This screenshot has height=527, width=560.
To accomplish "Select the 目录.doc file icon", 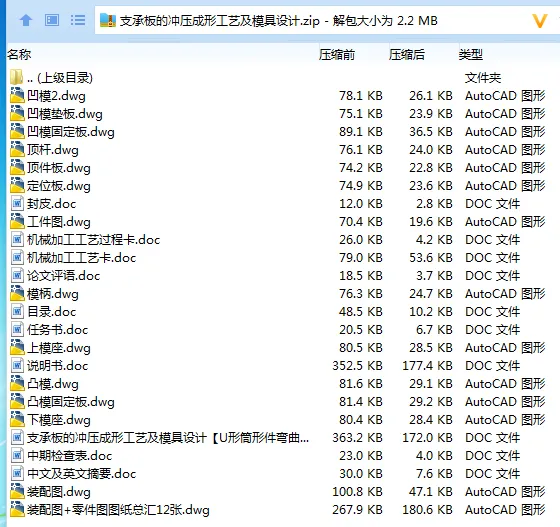I will [x=17, y=311].
